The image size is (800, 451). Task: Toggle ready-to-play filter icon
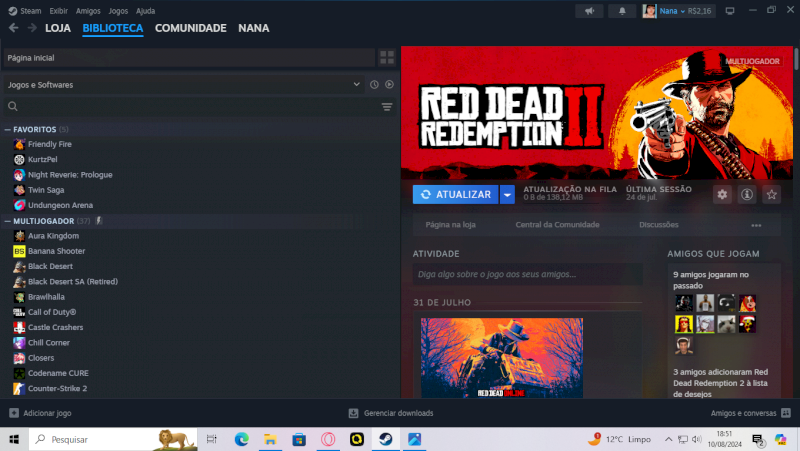tap(389, 85)
